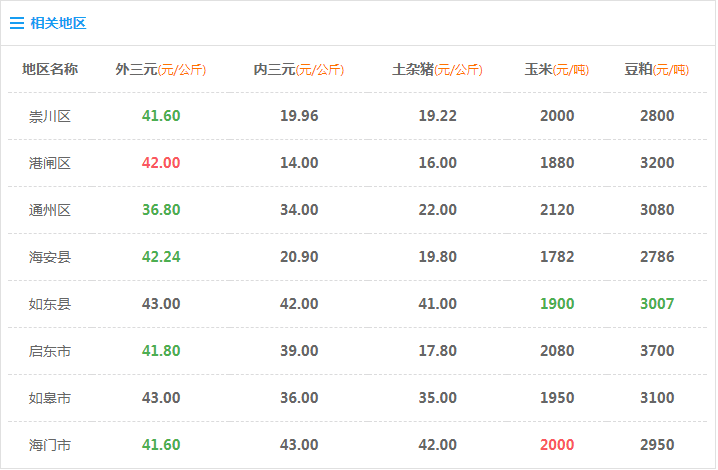This screenshot has height=470, width=718.
Task: Click the red 42.00 price for 港闸区
Action: coord(161,163)
